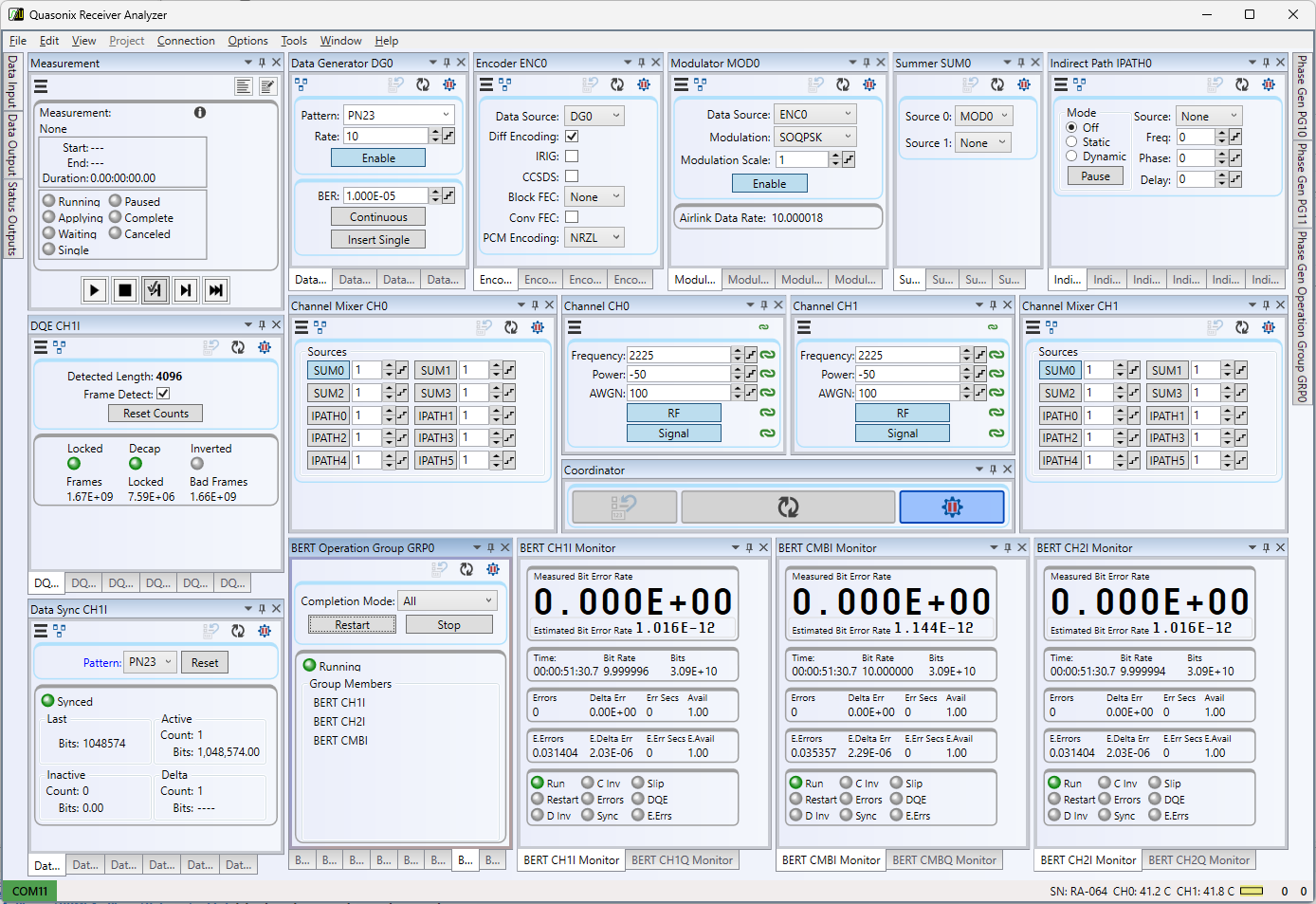Open the Encoder ENC0 hamburger menu
Screen dimensions: 1316x904
pyautogui.click(x=486, y=84)
